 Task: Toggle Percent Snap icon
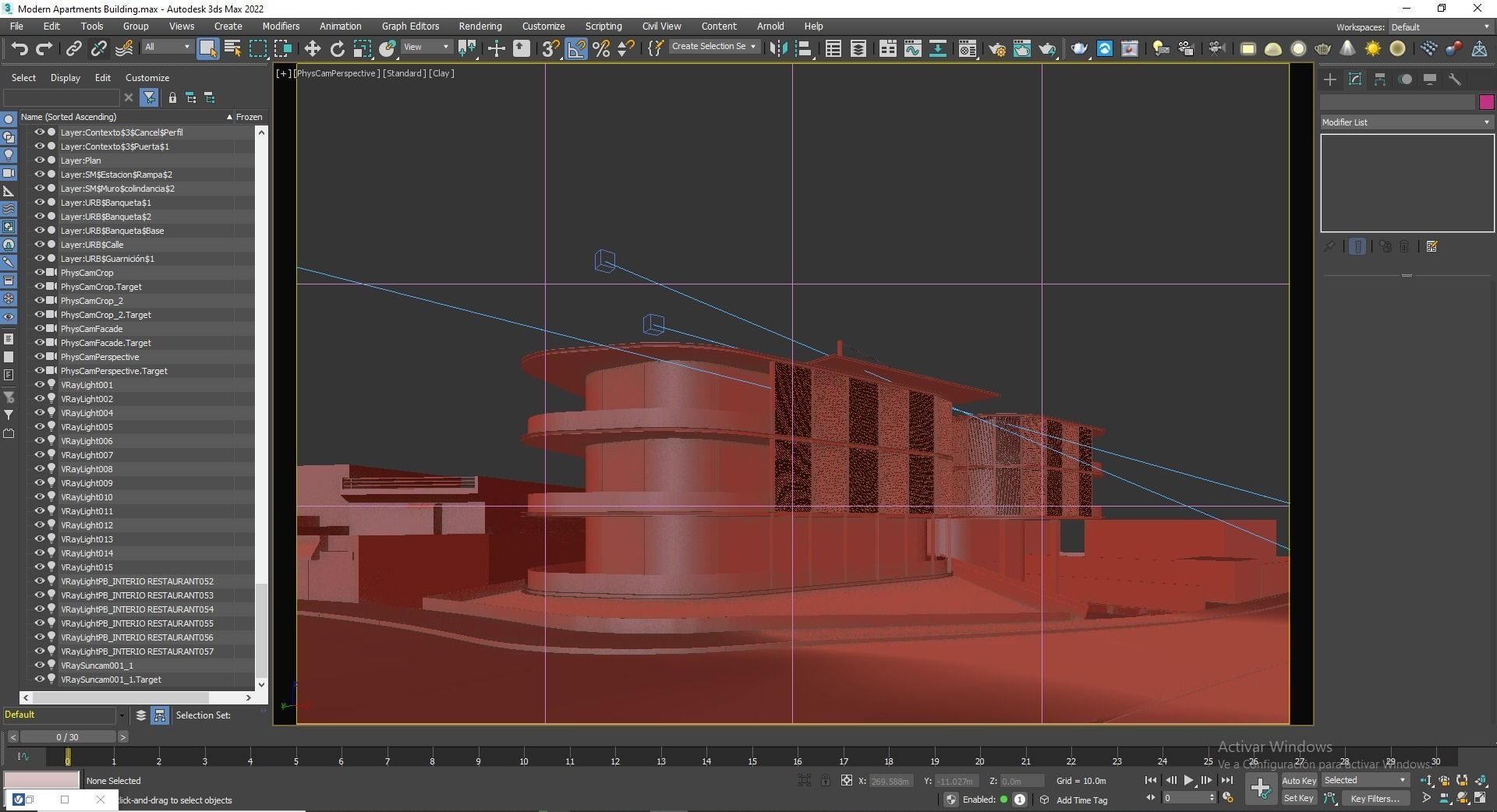tap(601, 48)
